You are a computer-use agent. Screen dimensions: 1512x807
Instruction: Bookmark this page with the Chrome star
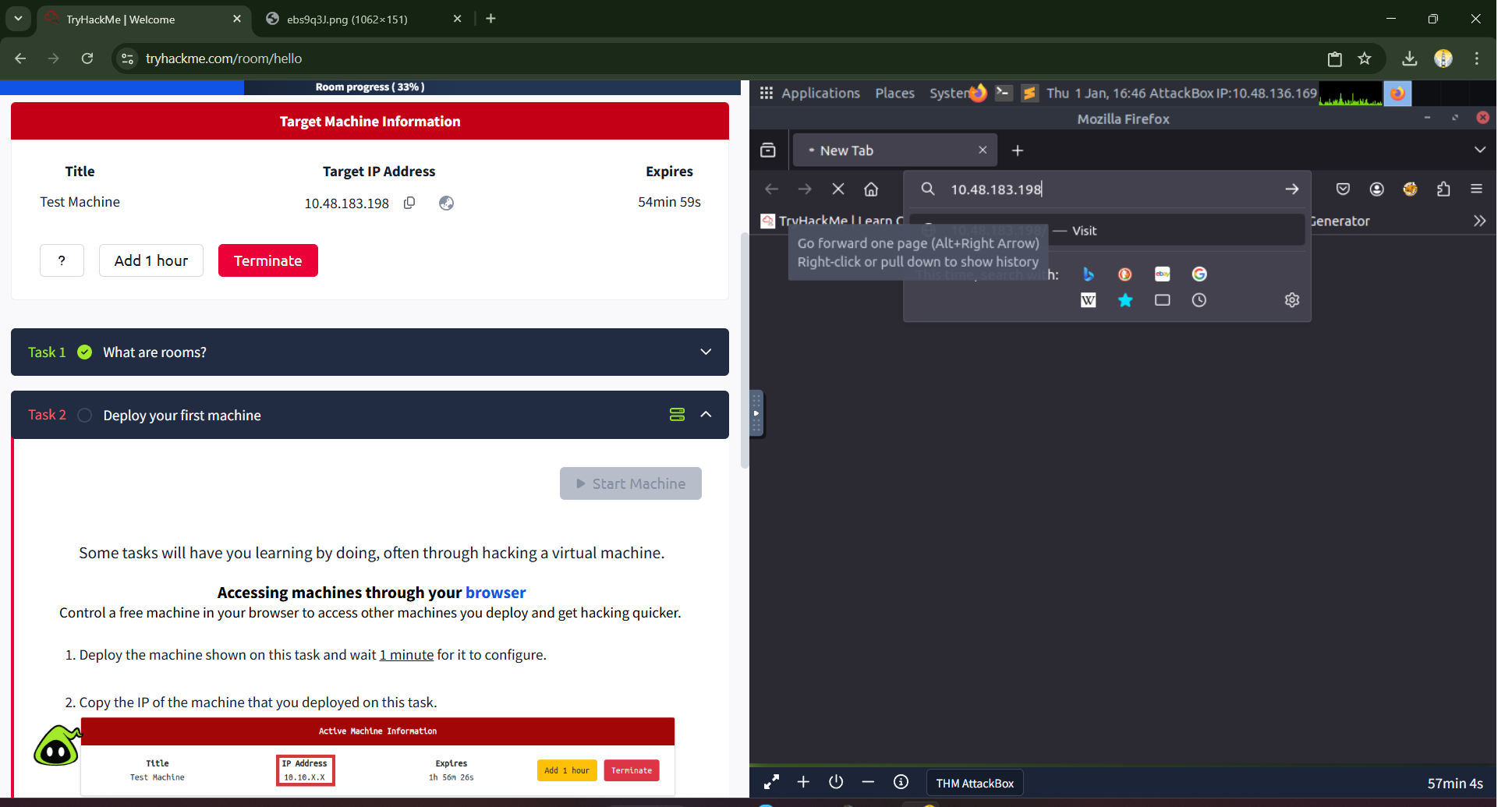pos(1365,58)
